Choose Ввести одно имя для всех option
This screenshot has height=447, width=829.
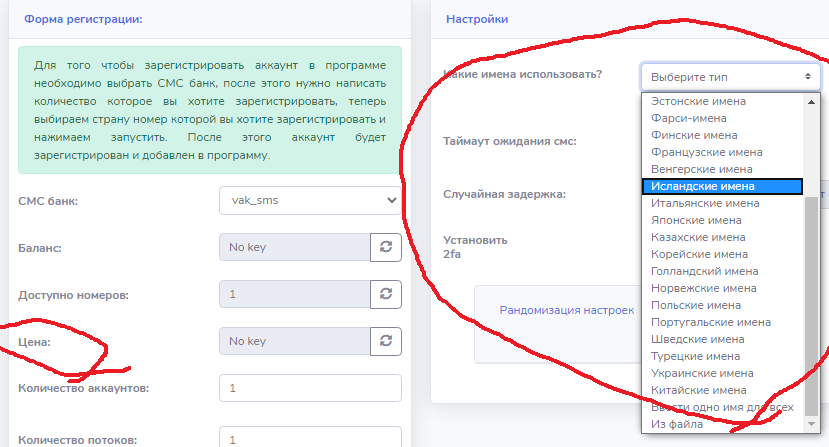(722, 407)
